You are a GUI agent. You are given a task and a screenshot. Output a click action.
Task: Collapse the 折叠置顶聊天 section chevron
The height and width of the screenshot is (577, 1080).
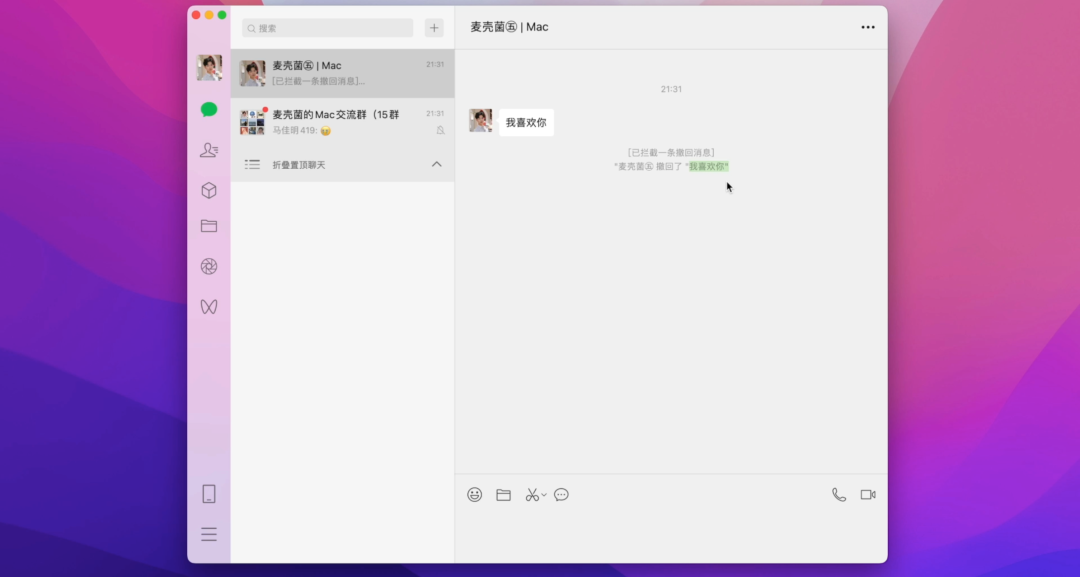point(437,165)
